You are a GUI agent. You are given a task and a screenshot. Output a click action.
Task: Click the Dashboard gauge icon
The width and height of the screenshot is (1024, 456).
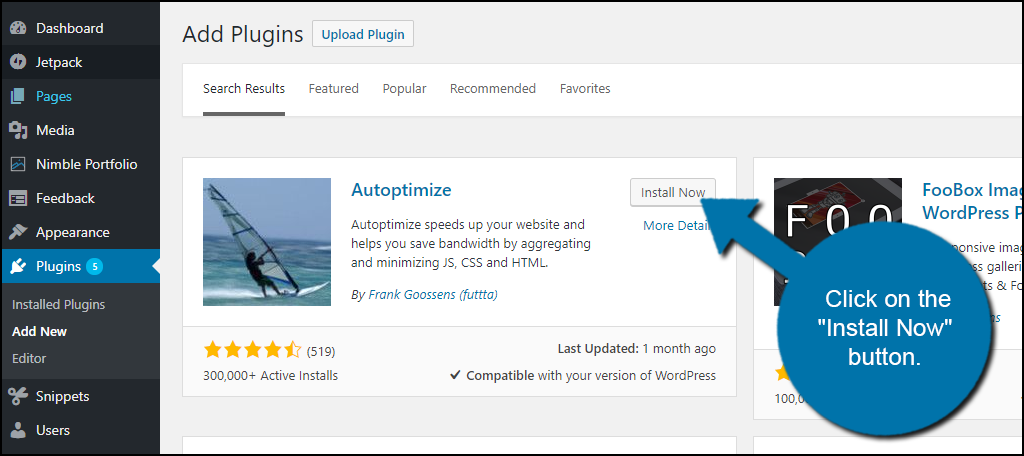click(x=18, y=28)
